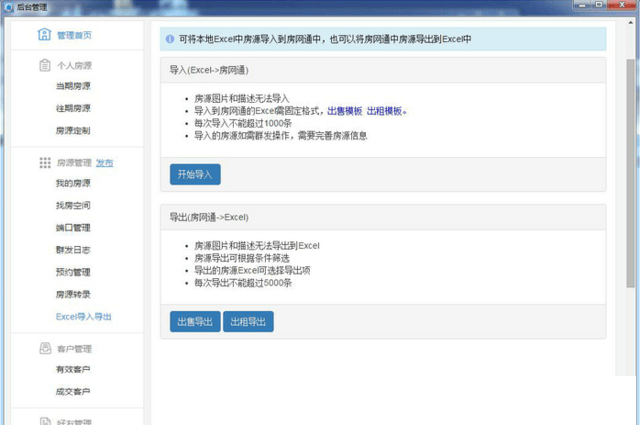Viewport: 640px width, 425px height.
Task: Click the text 每次导出不能超过5000条
Action: (x=243, y=283)
